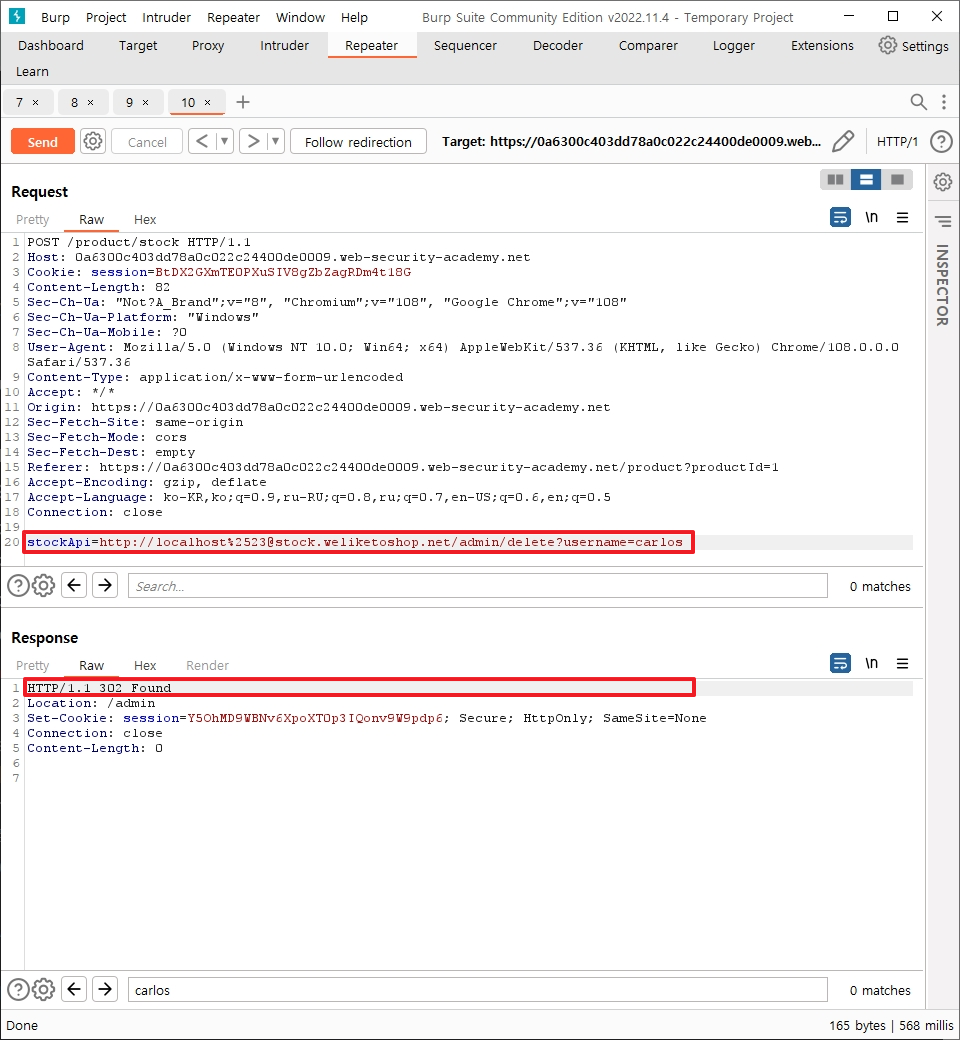
Task: Select tabbed layout view toggle
Action: click(897, 180)
